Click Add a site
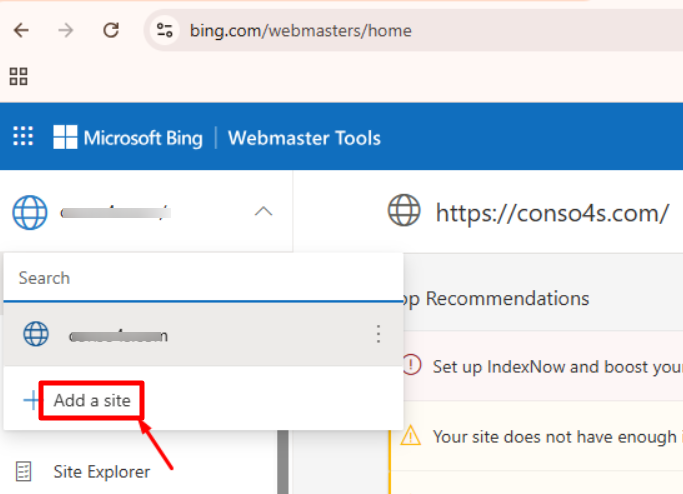The width and height of the screenshot is (683, 494). coord(91,401)
